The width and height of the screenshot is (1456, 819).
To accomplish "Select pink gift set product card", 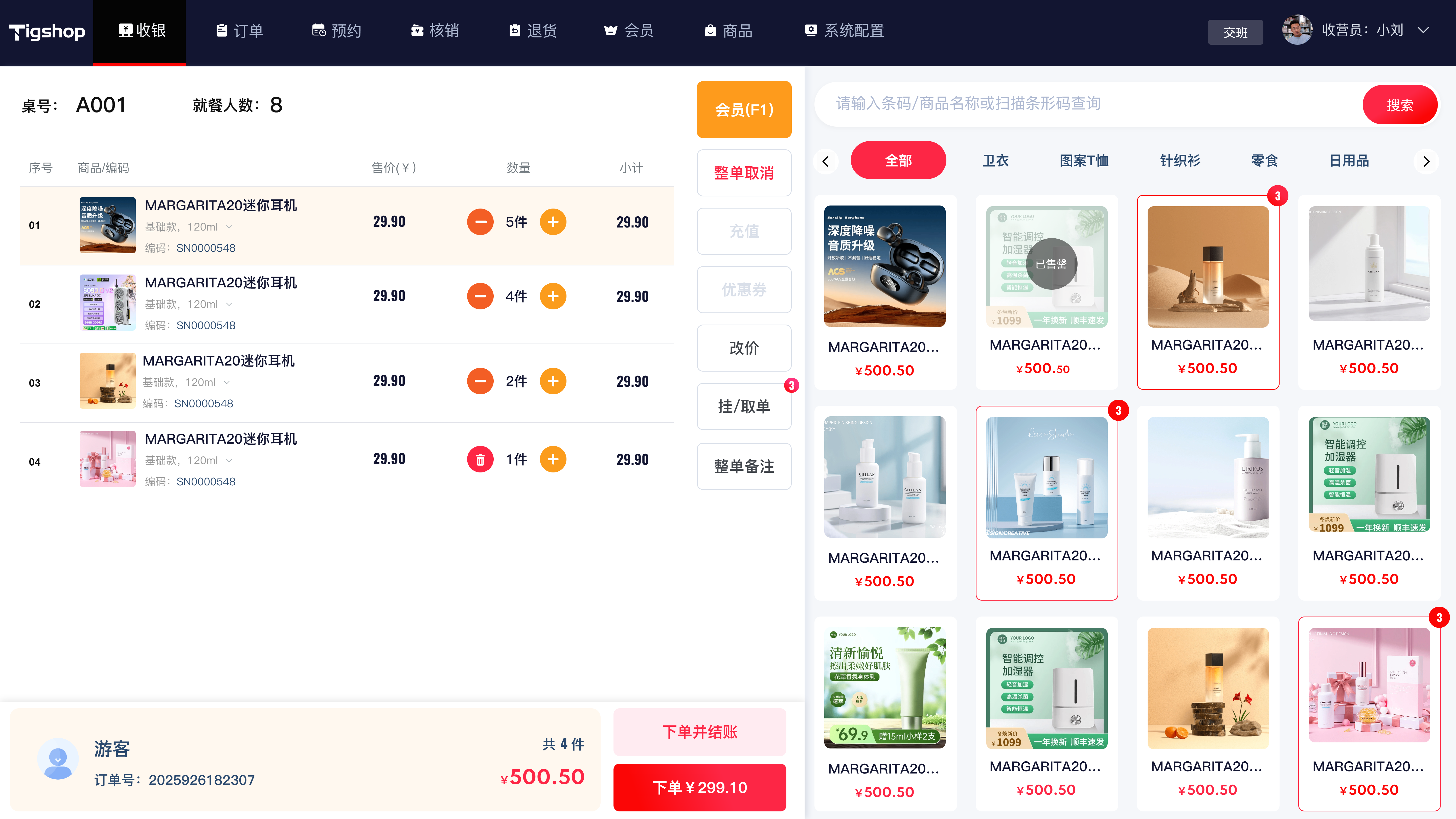I will (x=1369, y=714).
